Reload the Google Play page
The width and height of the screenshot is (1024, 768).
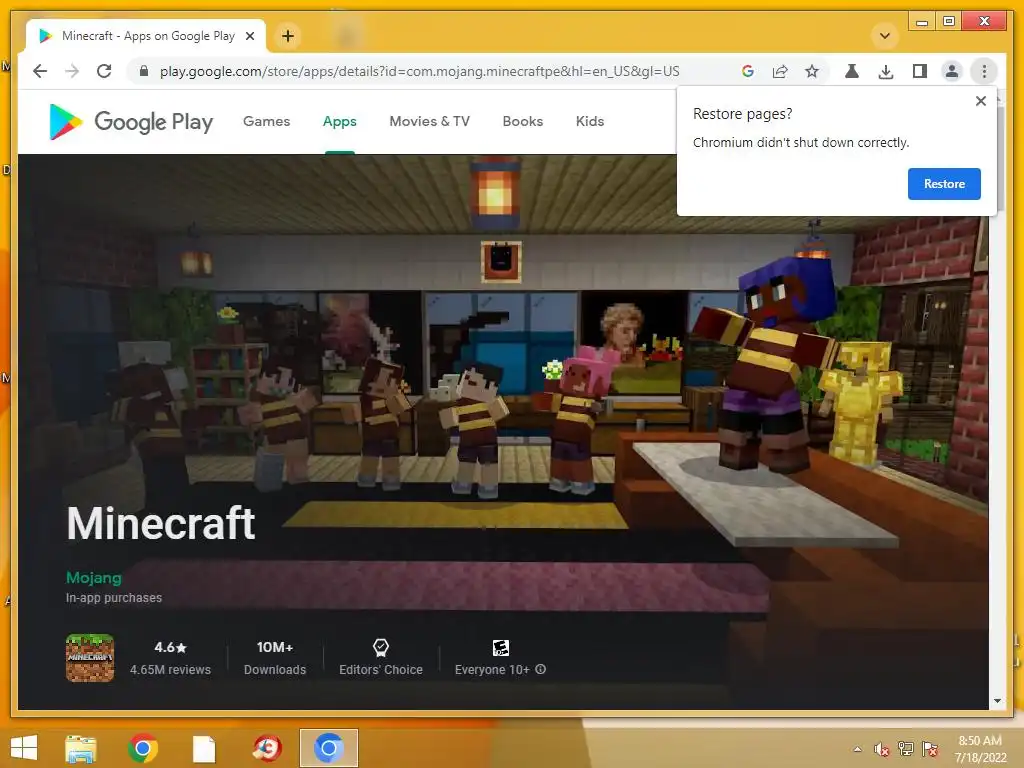click(x=104, y=71)
